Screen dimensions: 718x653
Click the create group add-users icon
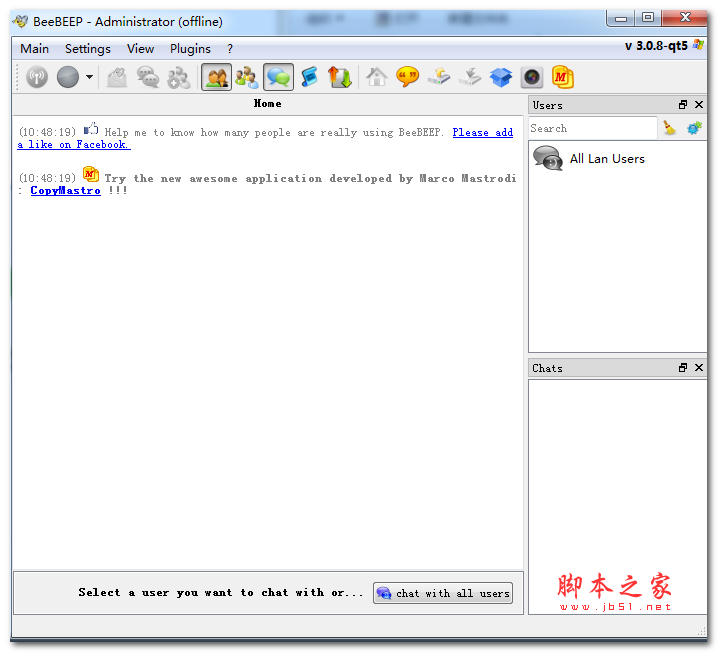point(179,76)
